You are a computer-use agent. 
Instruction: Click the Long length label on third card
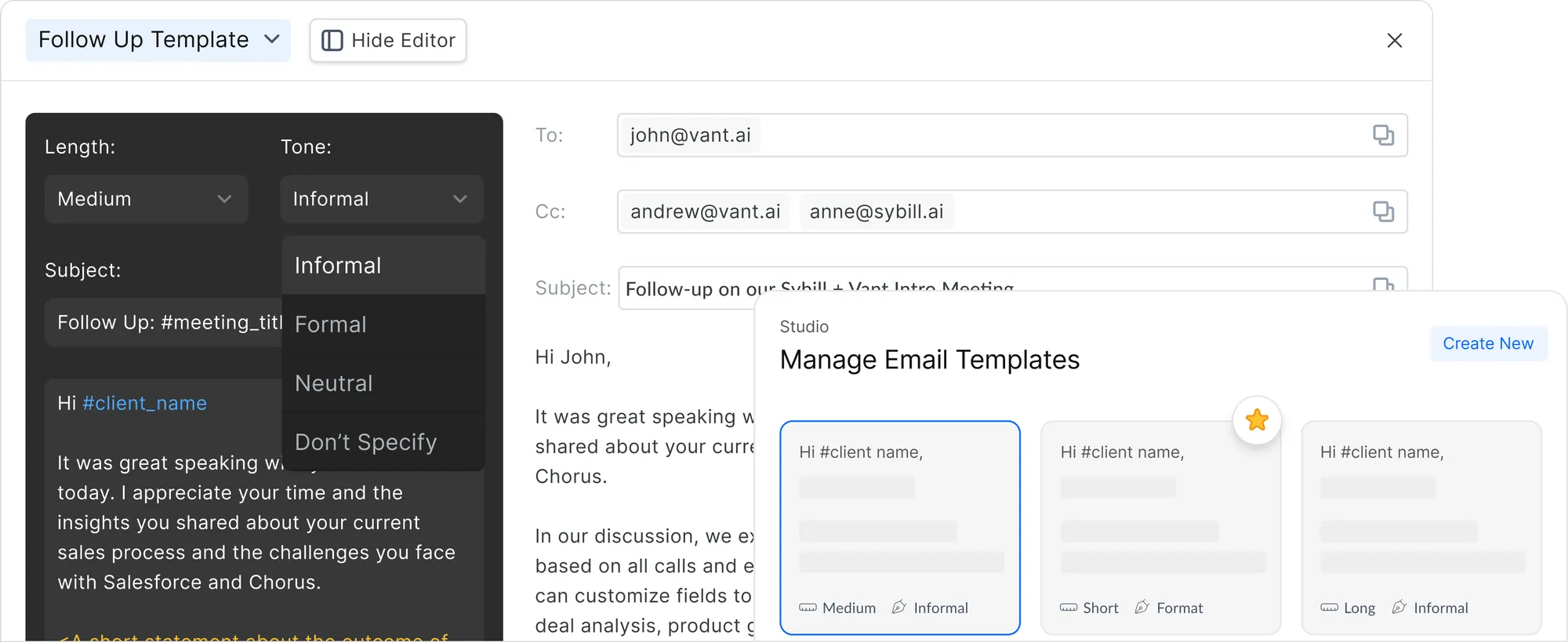pos(1359,608)
